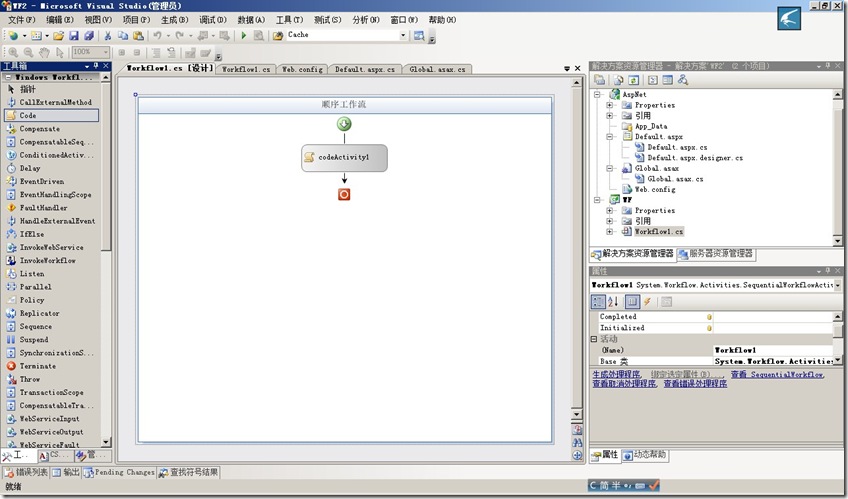Image resolution: width=848 pixels, height=499 pixels.
Task: Select the CallExternalMethod activity tool
Action: 51,102
